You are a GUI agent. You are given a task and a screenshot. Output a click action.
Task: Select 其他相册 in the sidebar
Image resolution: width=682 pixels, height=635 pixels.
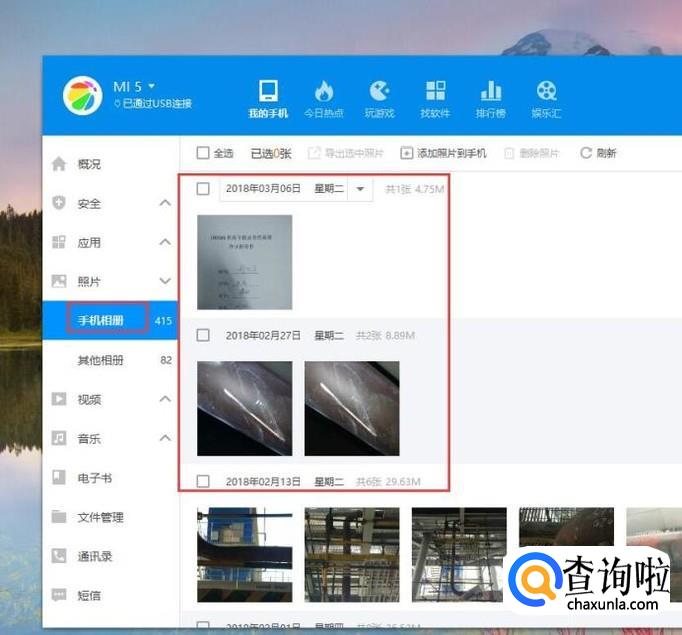[101, 360]
